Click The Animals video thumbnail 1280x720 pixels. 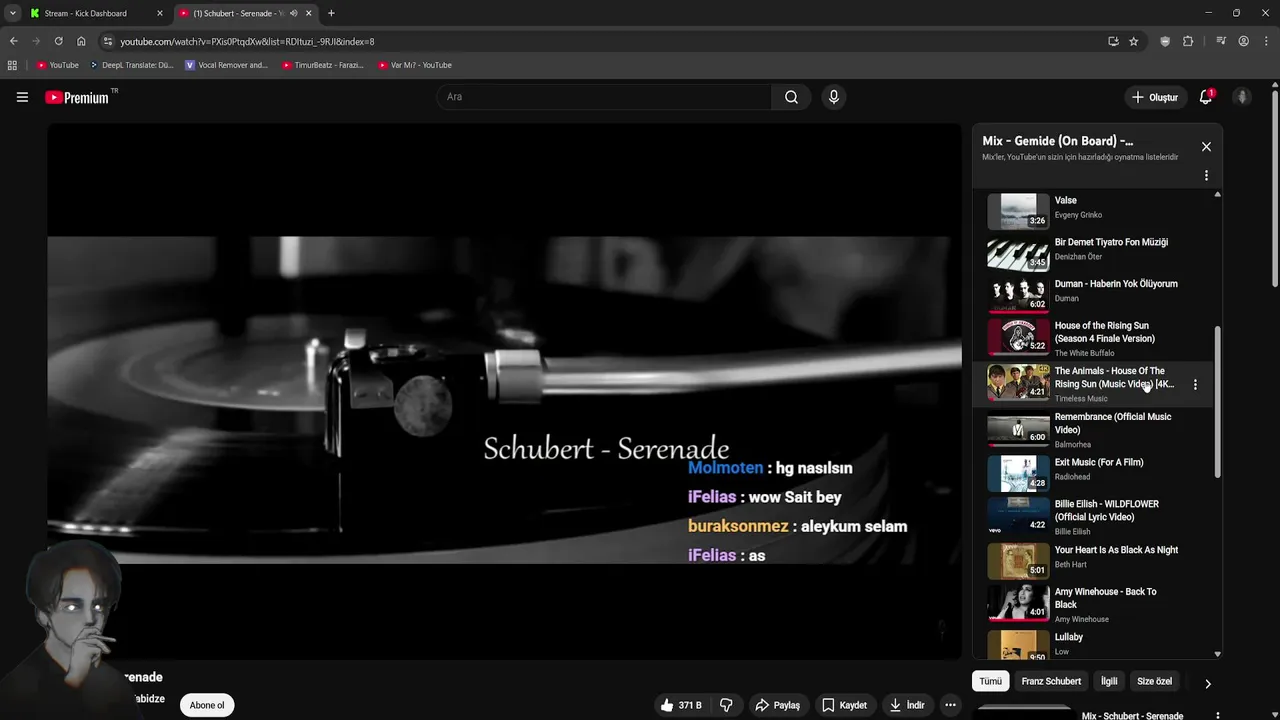coord(1018,382)
